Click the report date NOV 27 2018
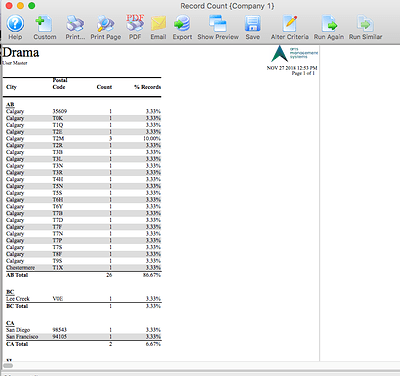This screenshot has height=376, width=400. (x=292, y=68)
